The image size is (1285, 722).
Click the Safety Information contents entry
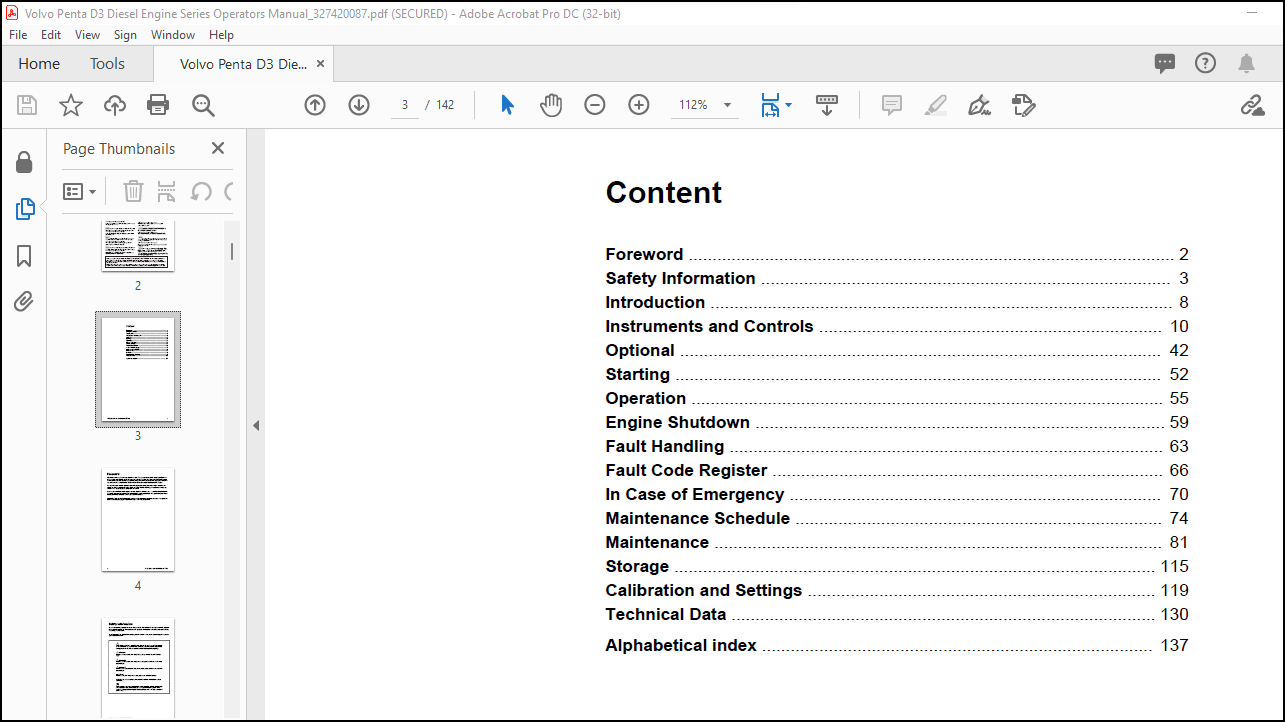897,278
